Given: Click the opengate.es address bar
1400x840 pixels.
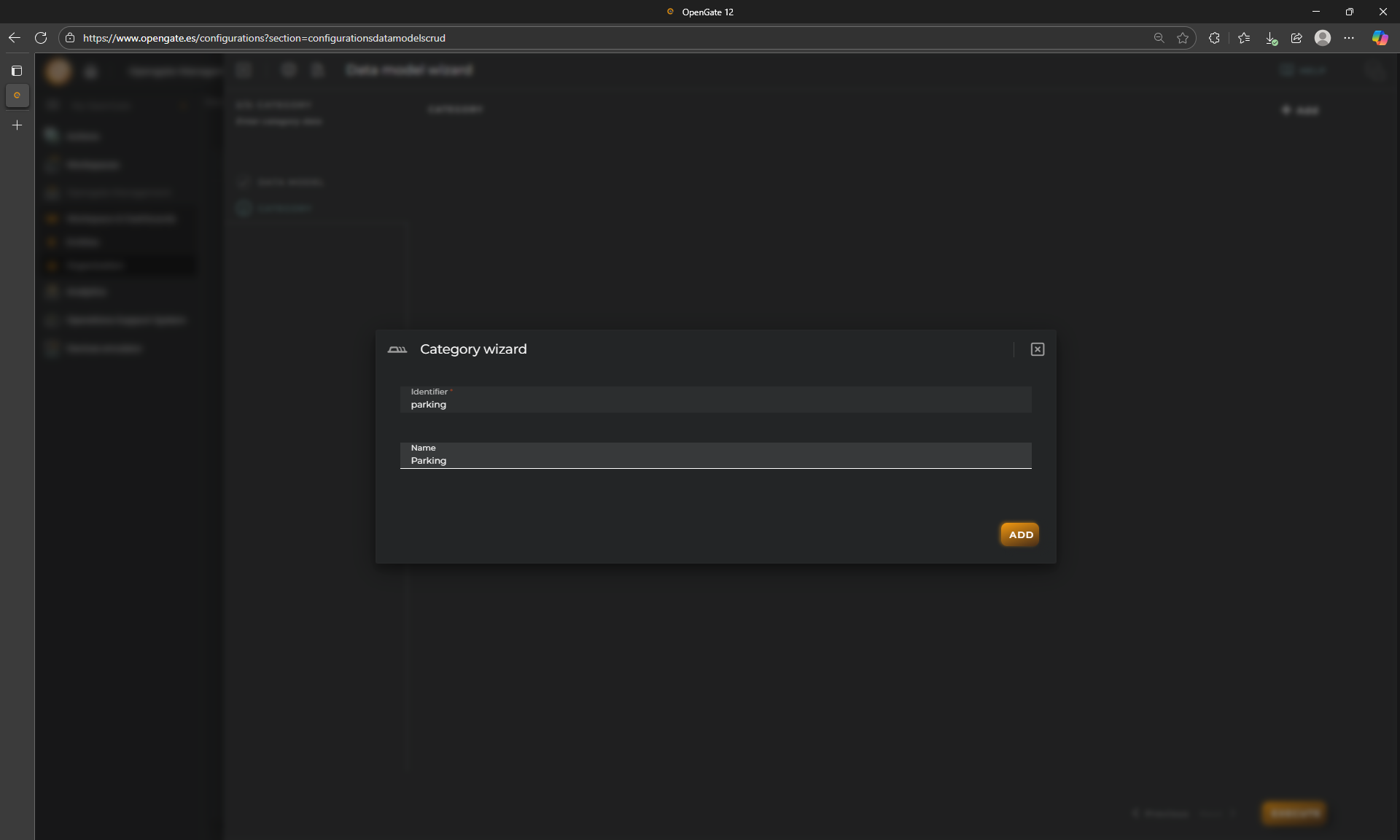Looking at the screenshot, I should (x=583, y=38).
